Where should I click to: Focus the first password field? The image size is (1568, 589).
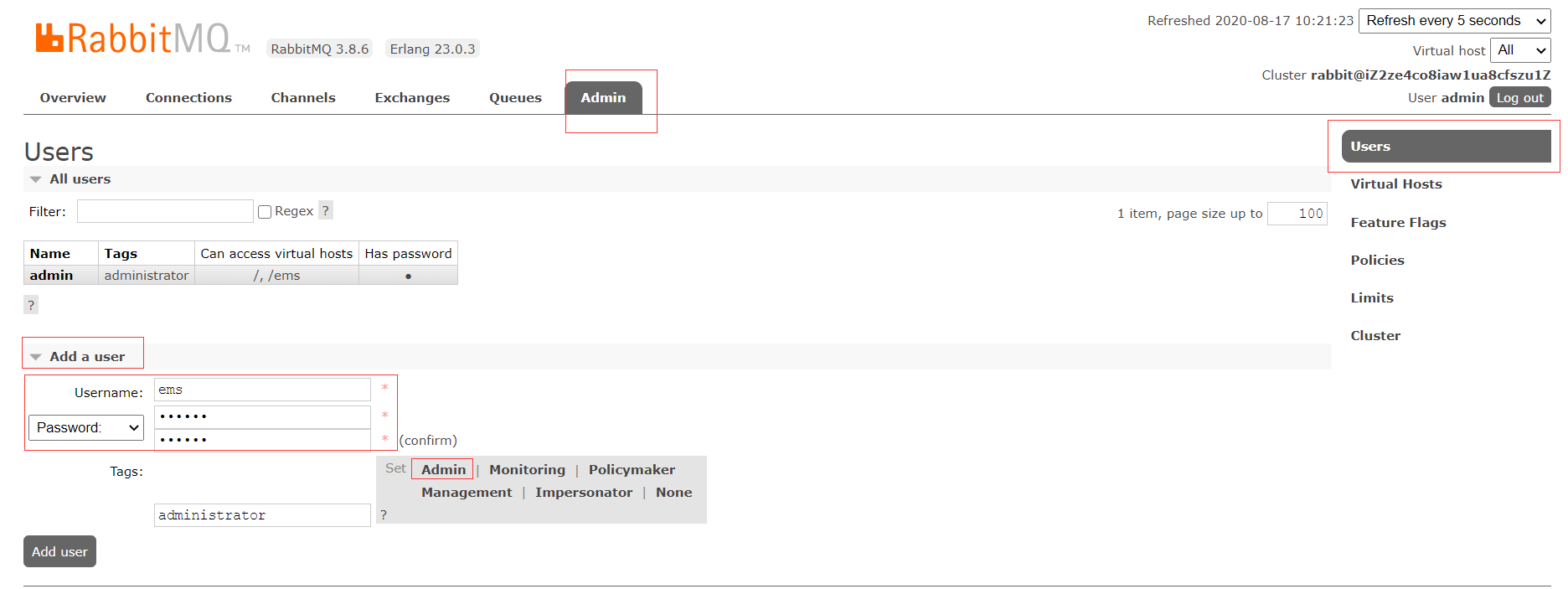click(262, 416)
